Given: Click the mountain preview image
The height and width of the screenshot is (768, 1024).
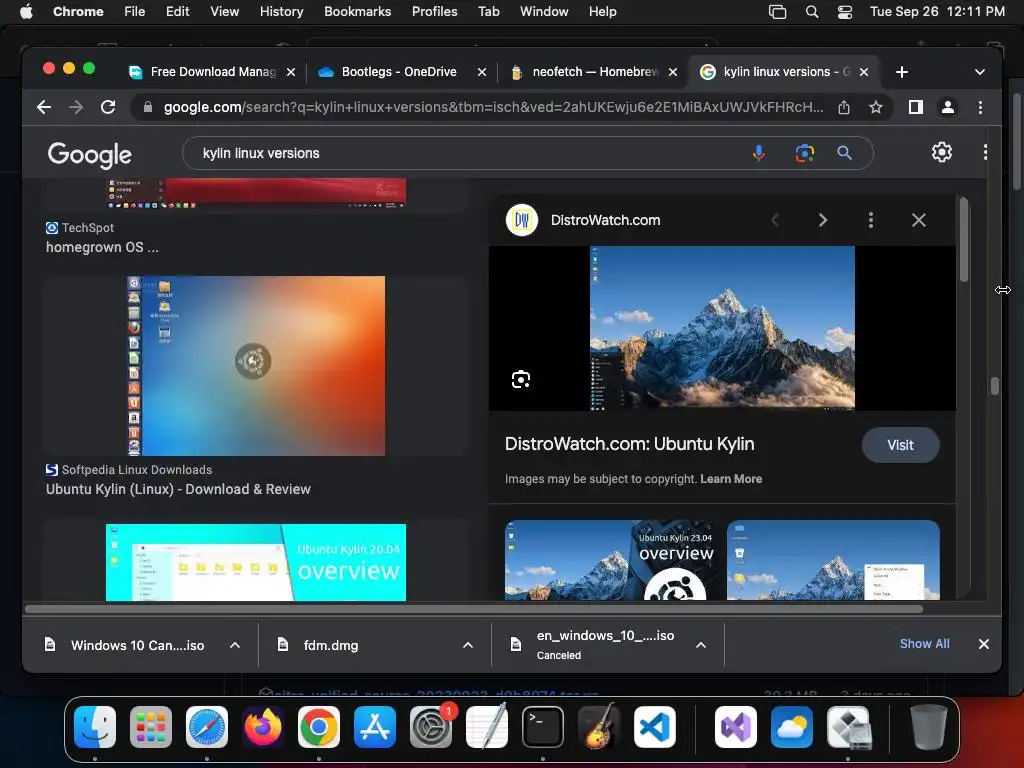Looking at the screenshot, I should tap(722, 328).
